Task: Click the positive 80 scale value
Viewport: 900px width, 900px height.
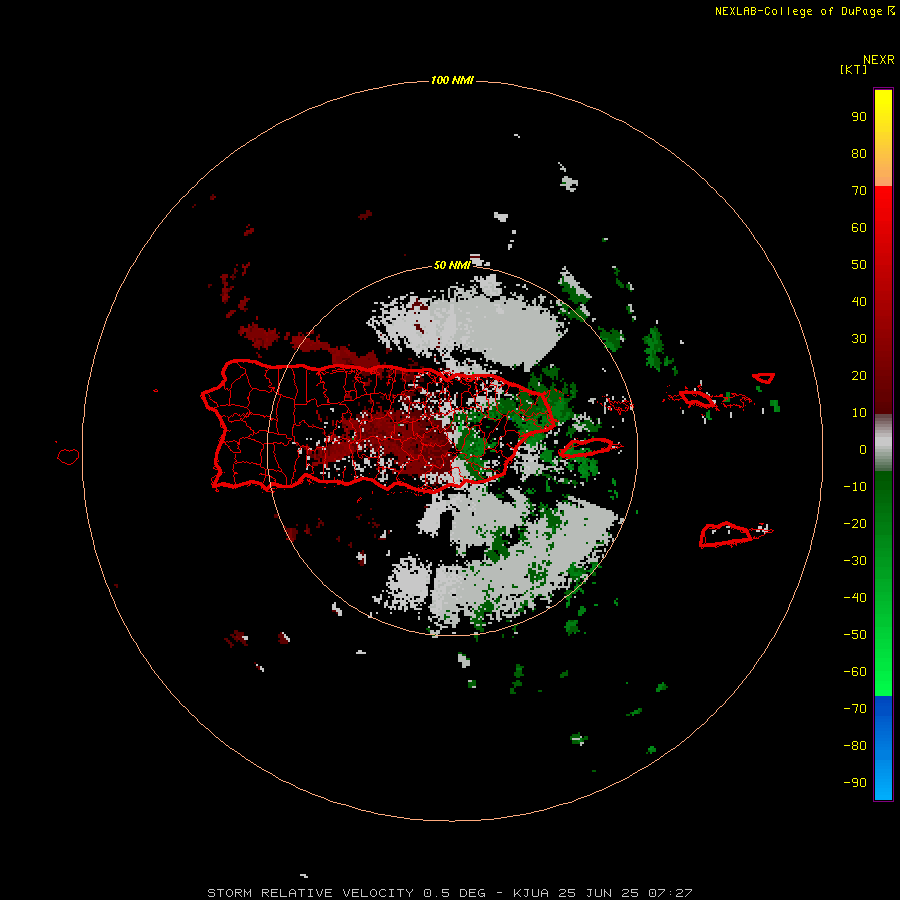Action: [x=859, y=153]
